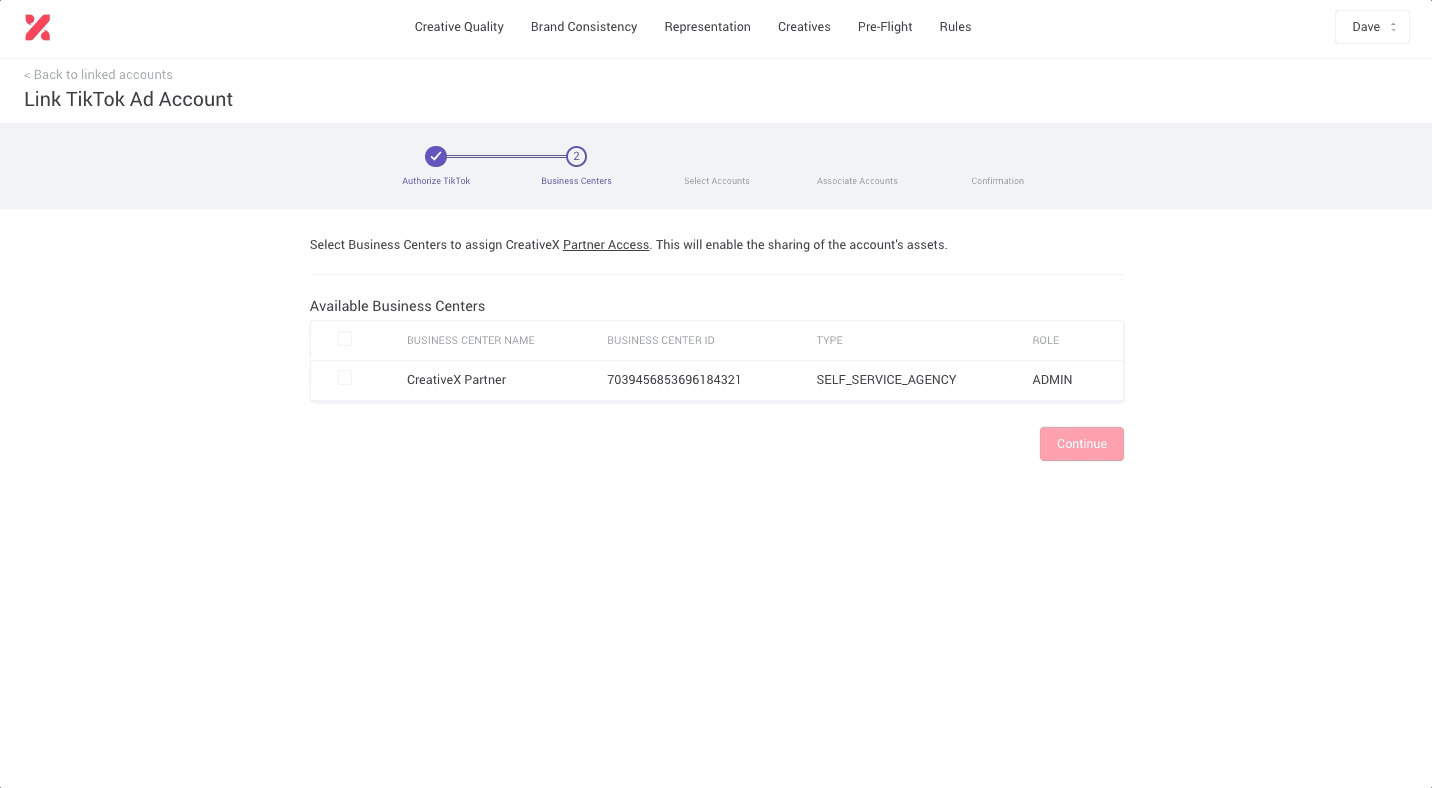The width and height of the screenshot is (1432, 788).
Task: Click the ADMIN role cell
Action: coord(1052,380)
